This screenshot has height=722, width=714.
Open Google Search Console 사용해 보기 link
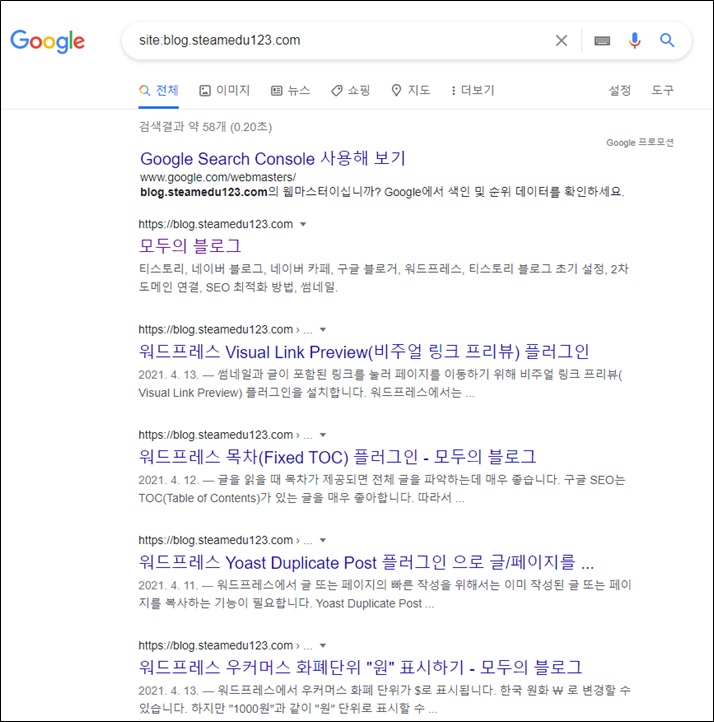[273, 158]
